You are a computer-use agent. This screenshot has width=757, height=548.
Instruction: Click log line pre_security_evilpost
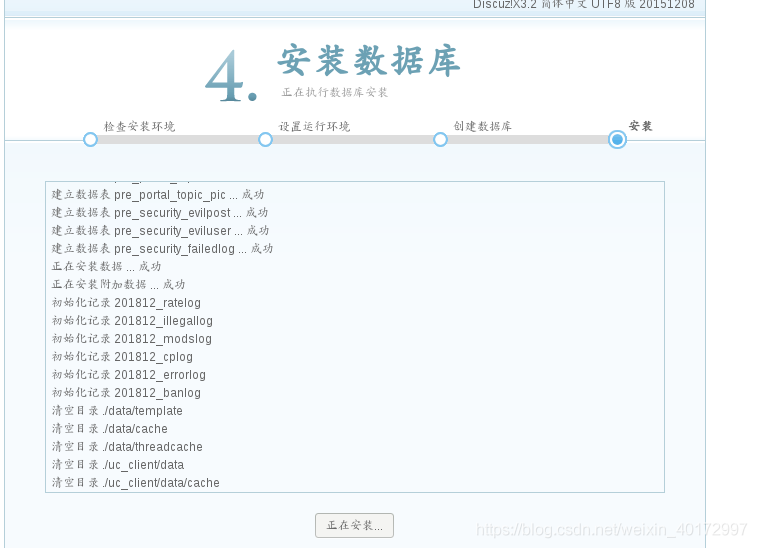pos(160,212)
